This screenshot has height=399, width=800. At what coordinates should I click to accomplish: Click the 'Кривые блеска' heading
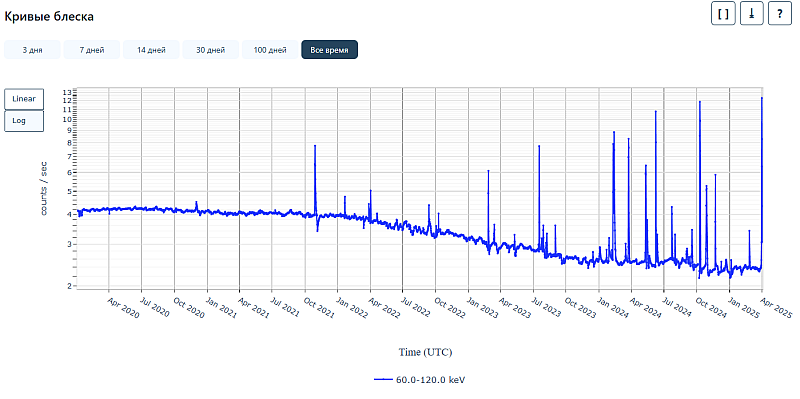click(x=49, y=16)
